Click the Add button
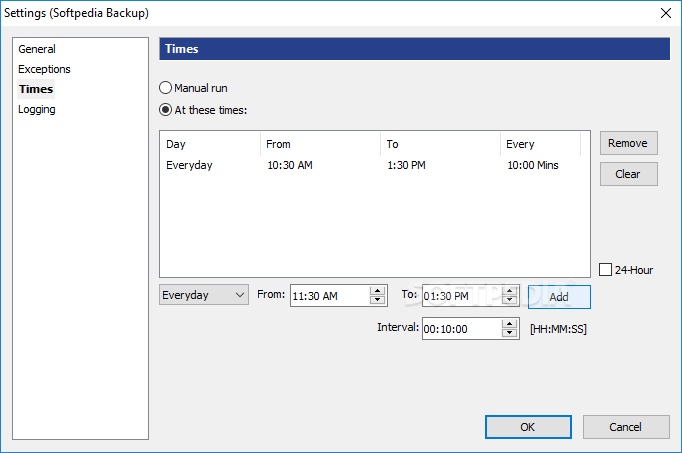The width and height of the screenshot is (682, 453). click(559, 297)
